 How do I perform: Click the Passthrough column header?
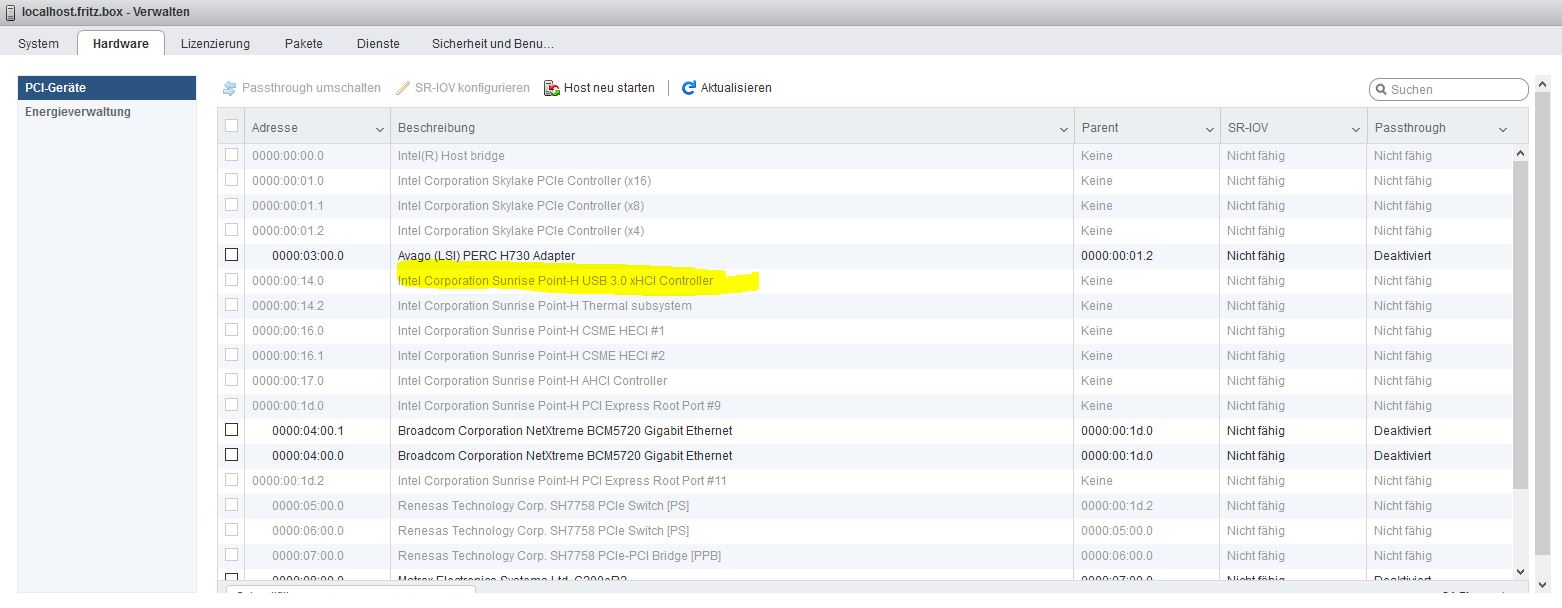click(x=1410, y=128)
